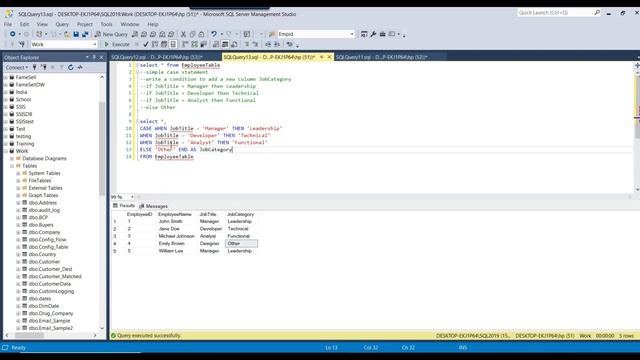
Task: Open the File menu
Action: click(x=8, y=24)
